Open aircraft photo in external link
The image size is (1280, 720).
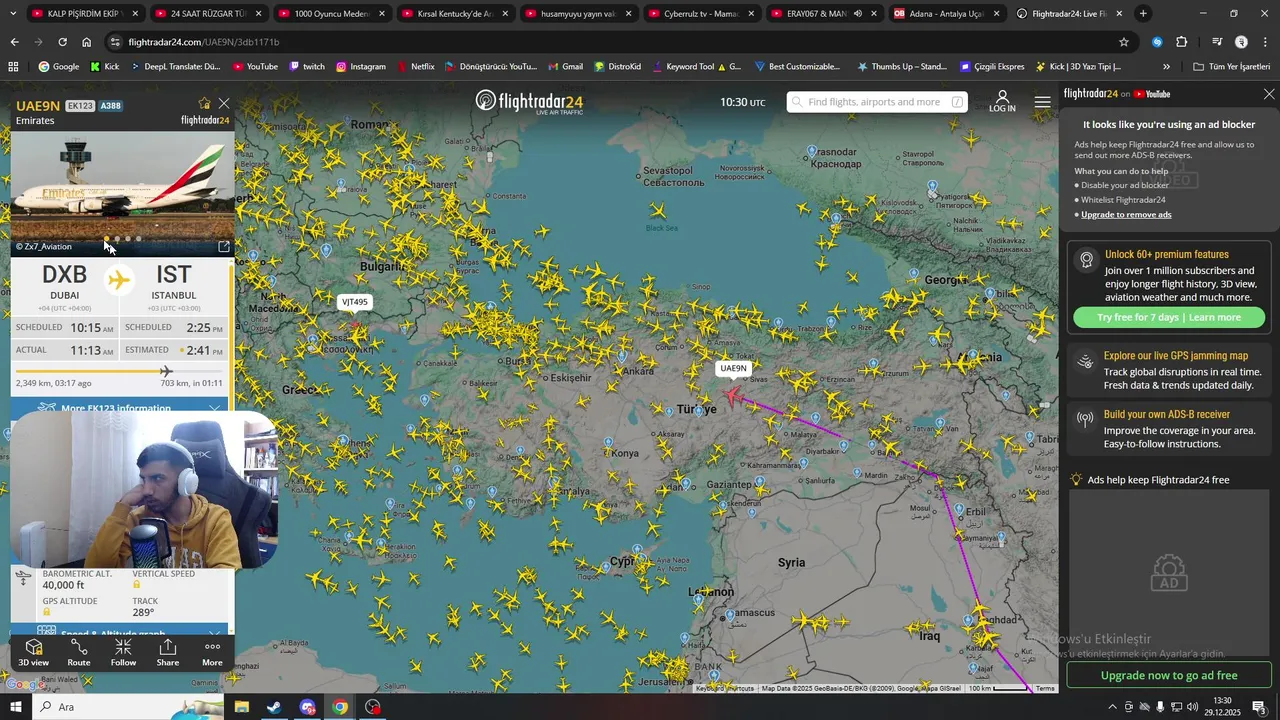(x=224, y=246)
